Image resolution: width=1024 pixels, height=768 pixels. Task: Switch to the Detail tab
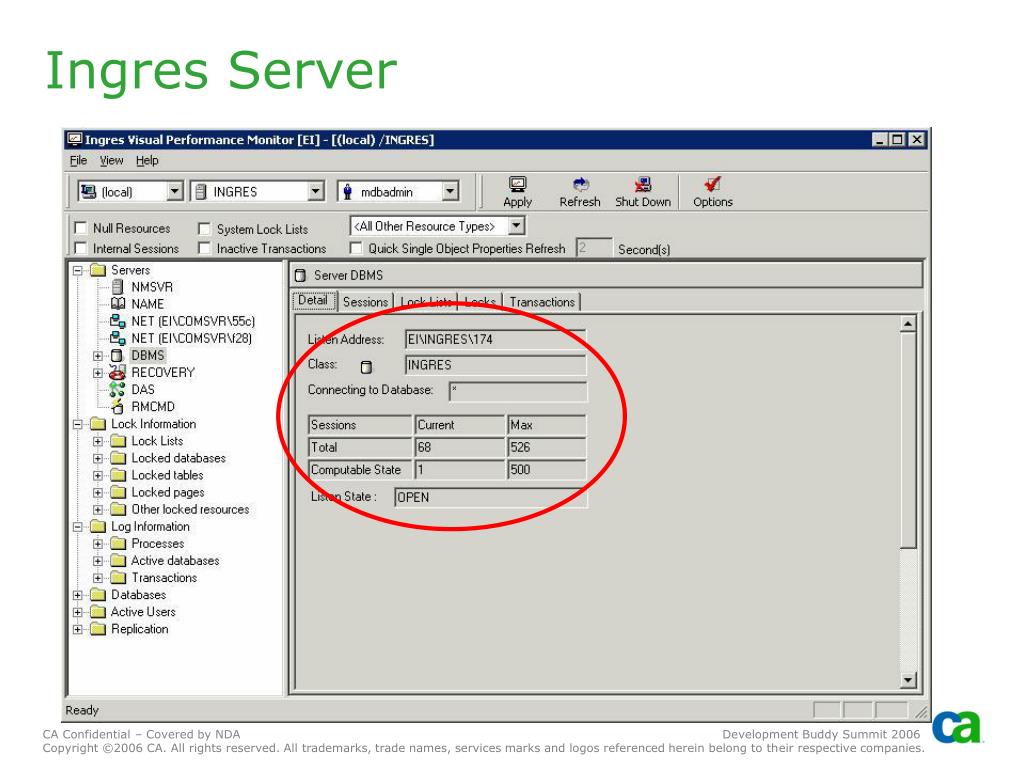pos(313,300)
